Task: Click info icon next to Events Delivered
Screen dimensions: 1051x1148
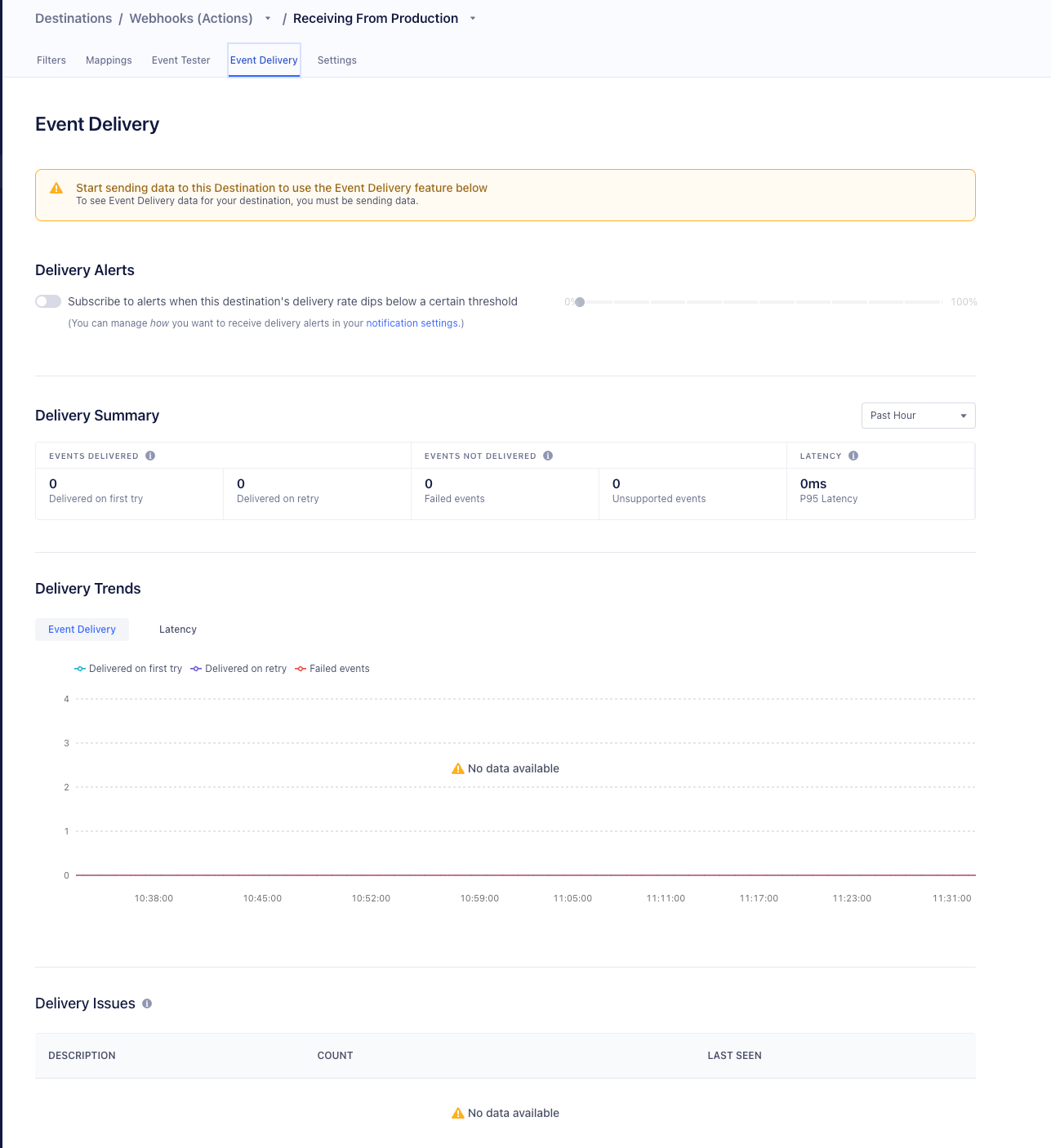Action: tap(150, 456)
